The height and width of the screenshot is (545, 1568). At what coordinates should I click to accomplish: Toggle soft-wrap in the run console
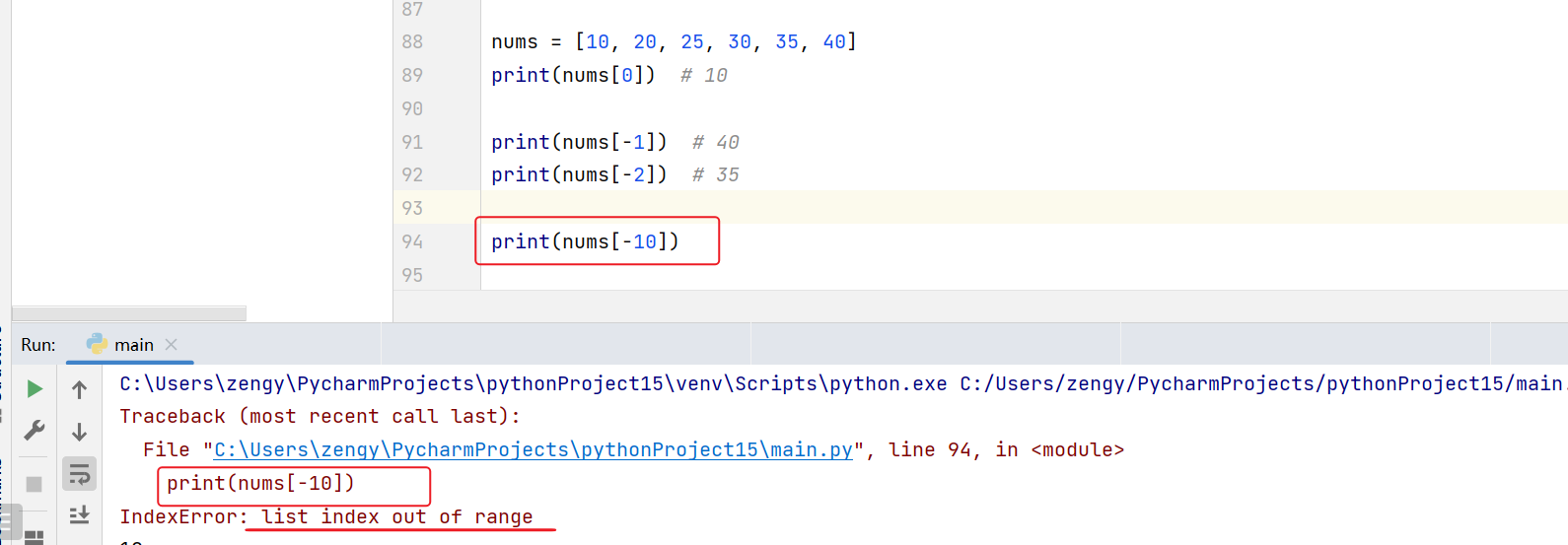80,474
